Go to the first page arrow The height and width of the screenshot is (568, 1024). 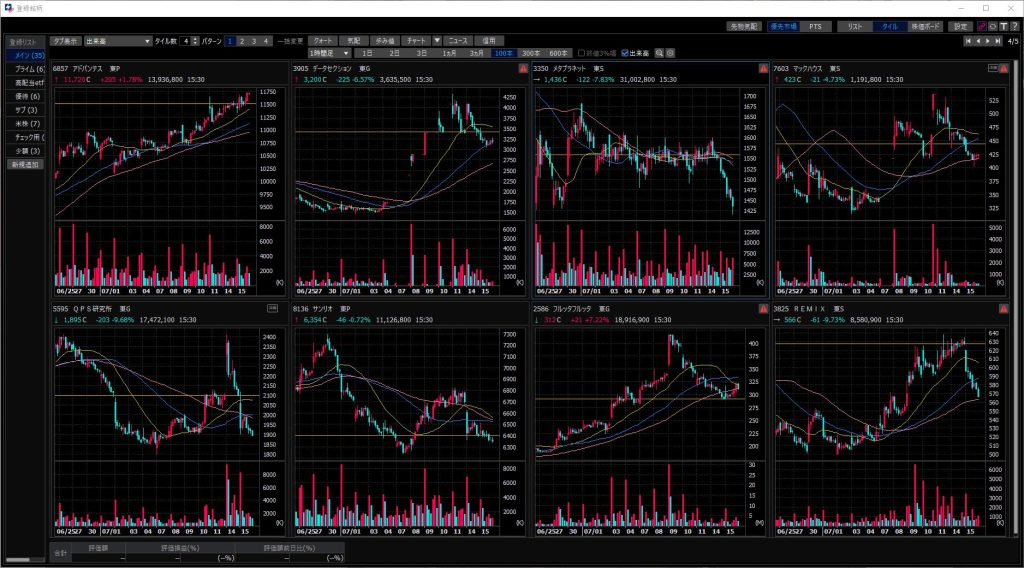(968, 41)
